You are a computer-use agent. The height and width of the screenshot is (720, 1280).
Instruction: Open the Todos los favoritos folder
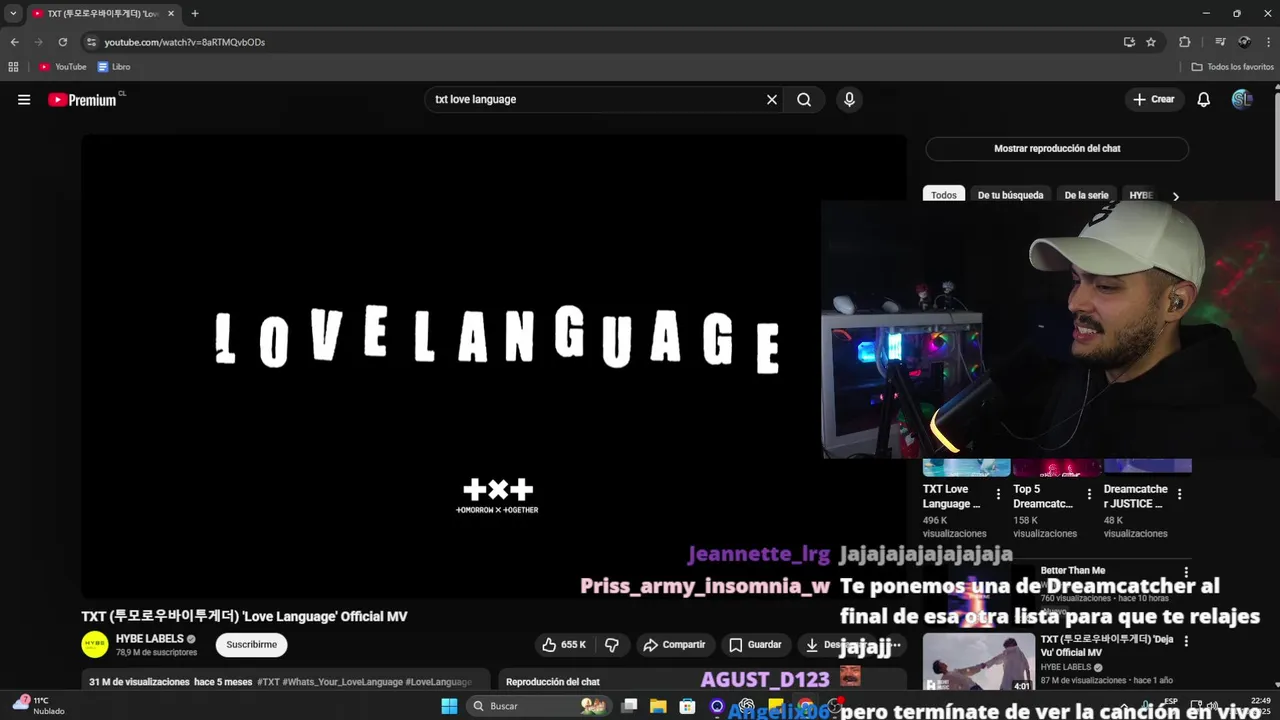coord(1231,67)
